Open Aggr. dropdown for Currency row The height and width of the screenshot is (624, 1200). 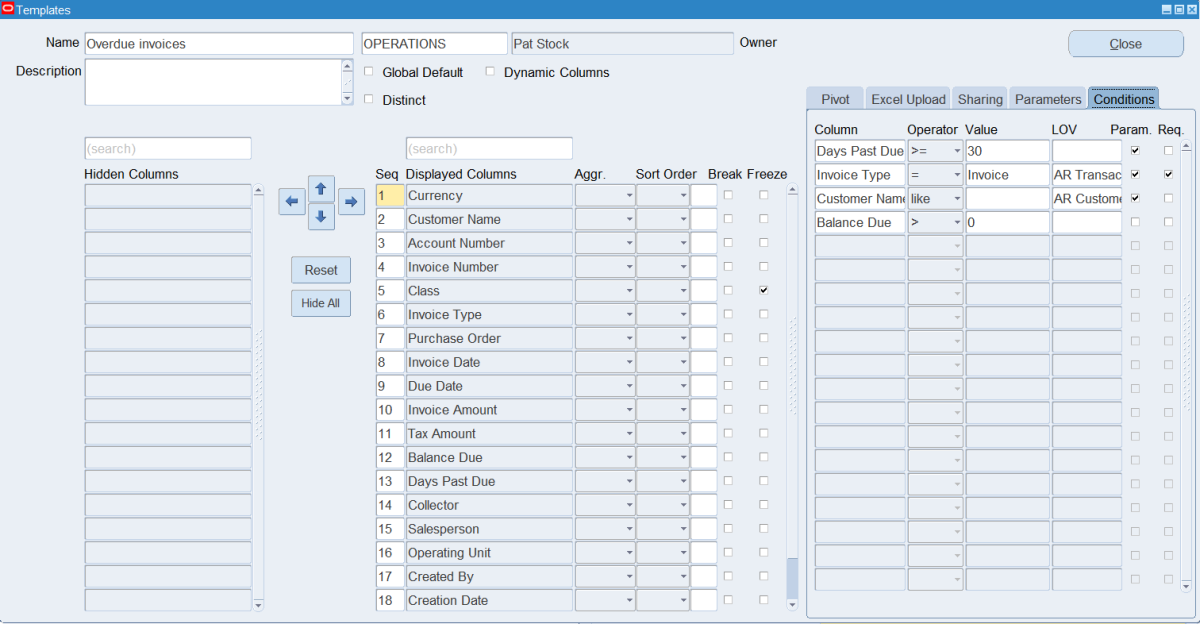tap(629, 196)
